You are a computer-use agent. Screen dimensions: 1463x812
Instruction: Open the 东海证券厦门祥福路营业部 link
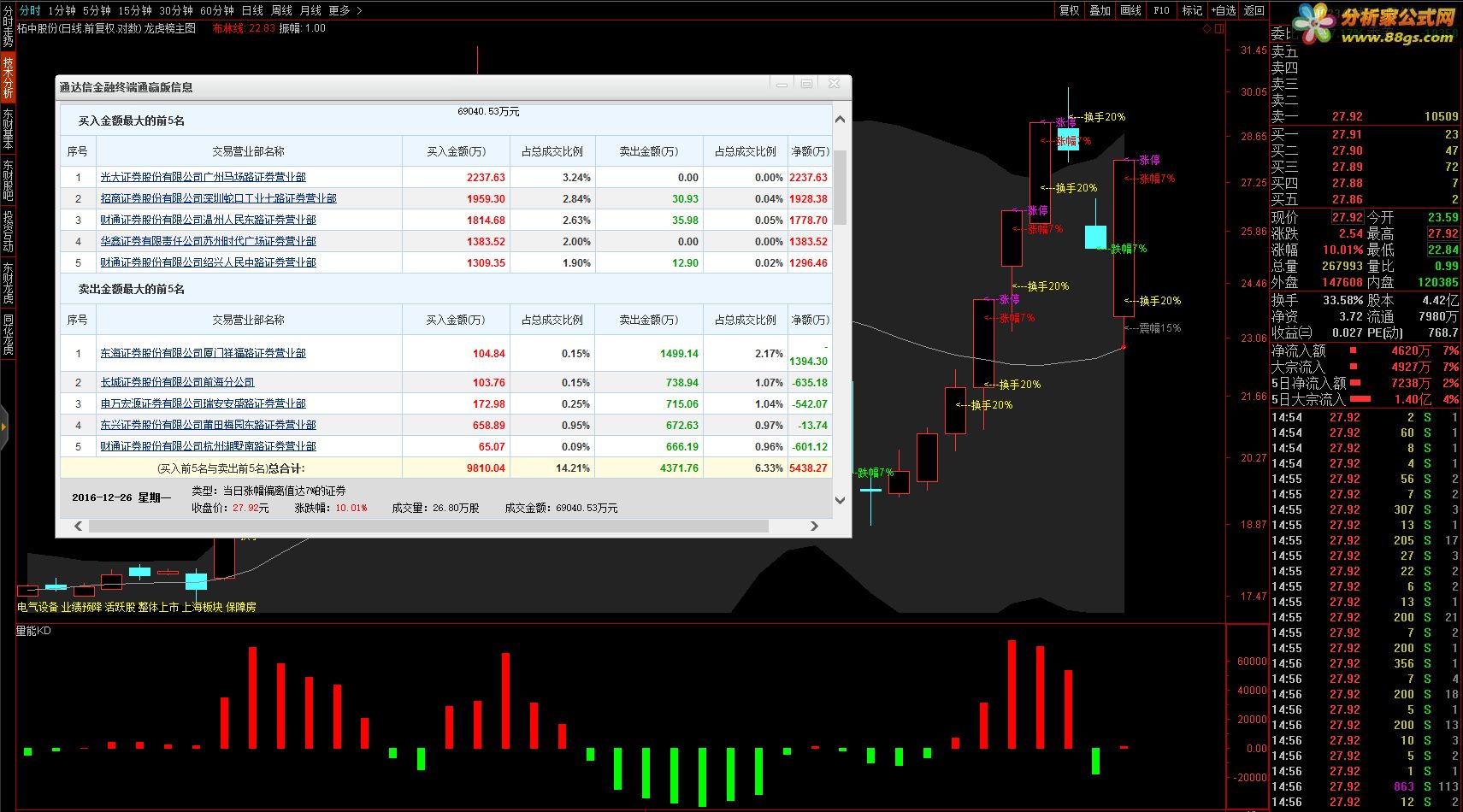(x=203, y=353)
